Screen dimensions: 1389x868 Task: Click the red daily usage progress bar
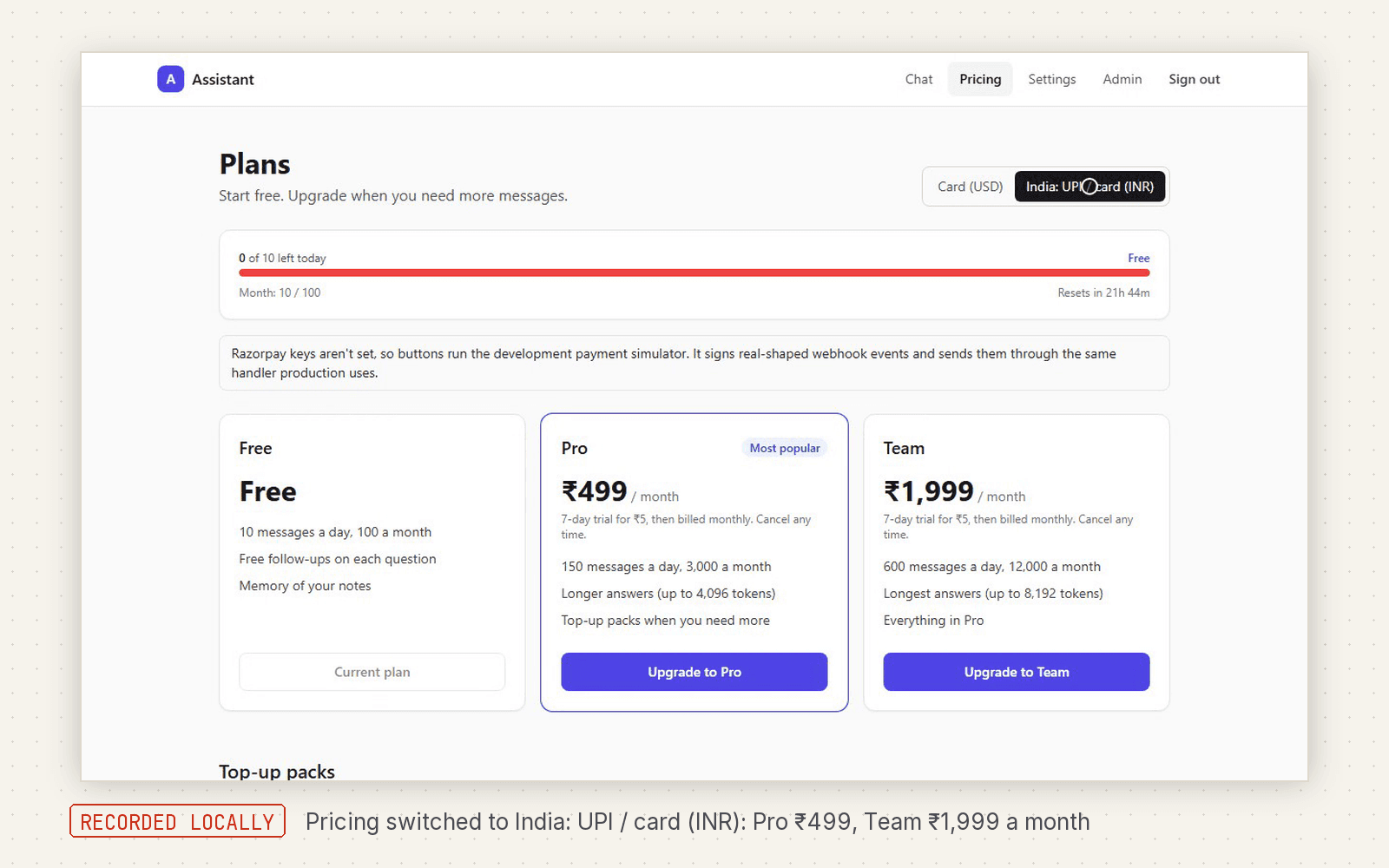coord(694,273)
